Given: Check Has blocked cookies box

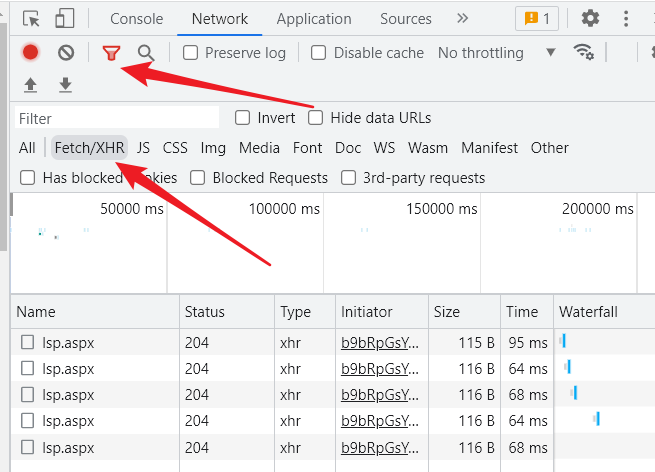Looking at the screenshot, I should click(x=28, y=178).
